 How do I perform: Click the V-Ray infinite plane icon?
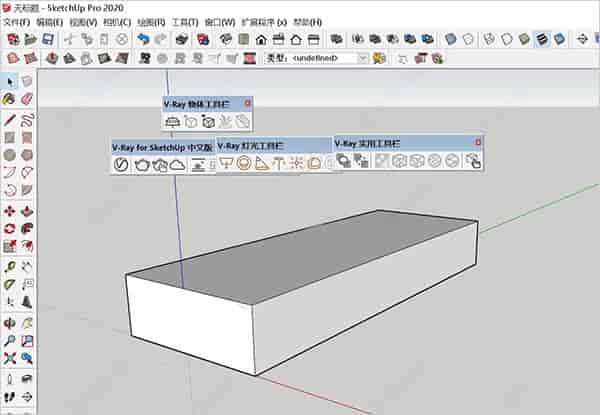(172, 121)
